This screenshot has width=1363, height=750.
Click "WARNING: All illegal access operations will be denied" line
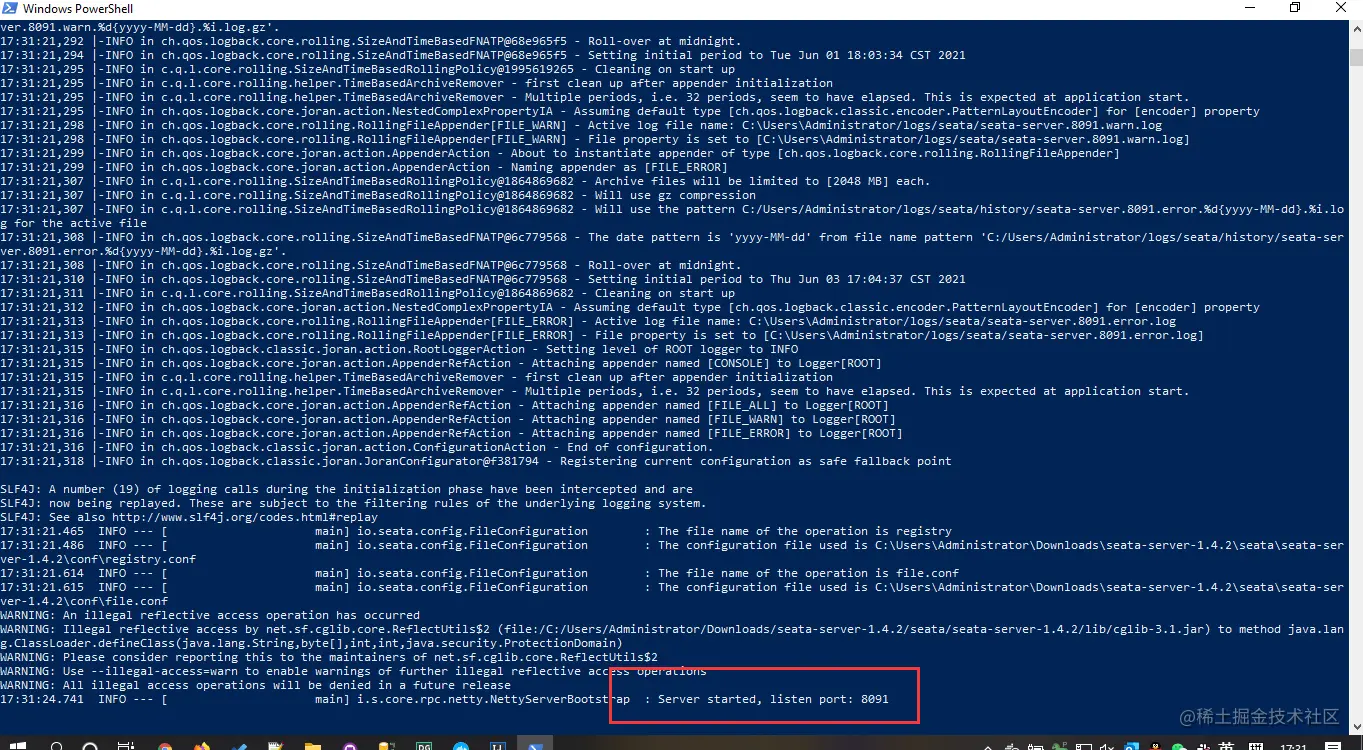click(256, 685)
